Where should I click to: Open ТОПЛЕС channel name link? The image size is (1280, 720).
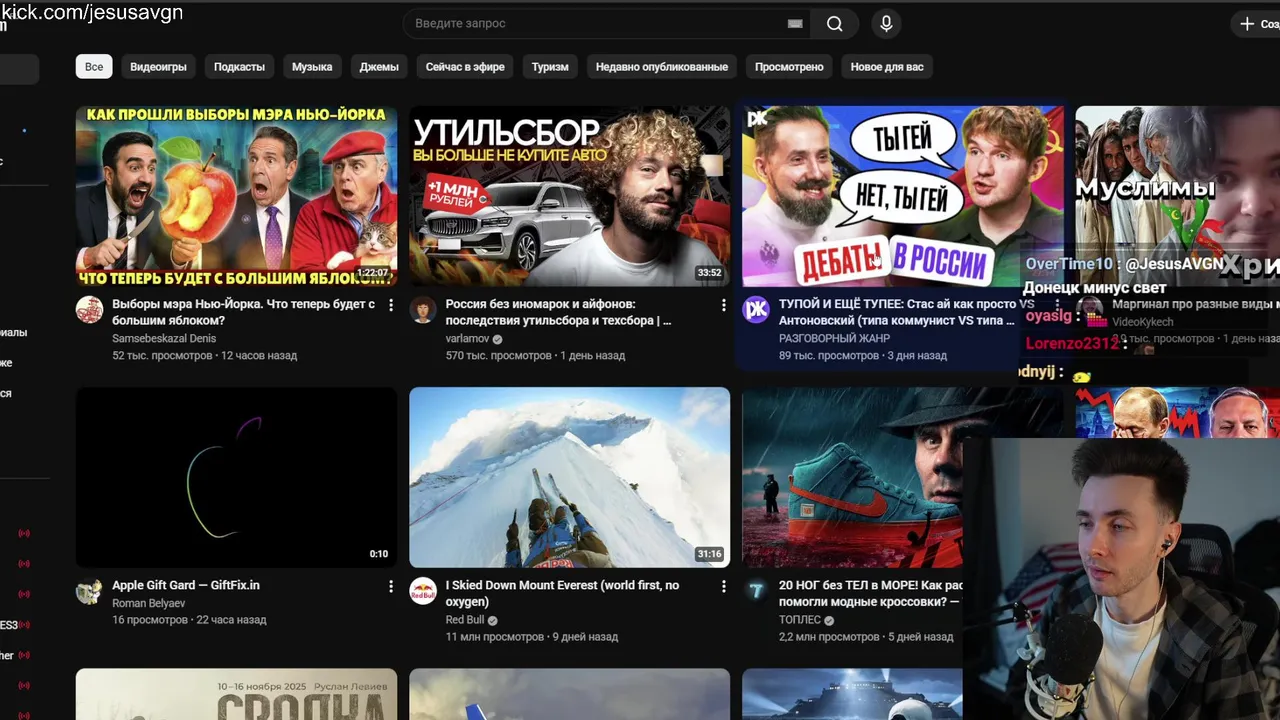tap(799, 620)
